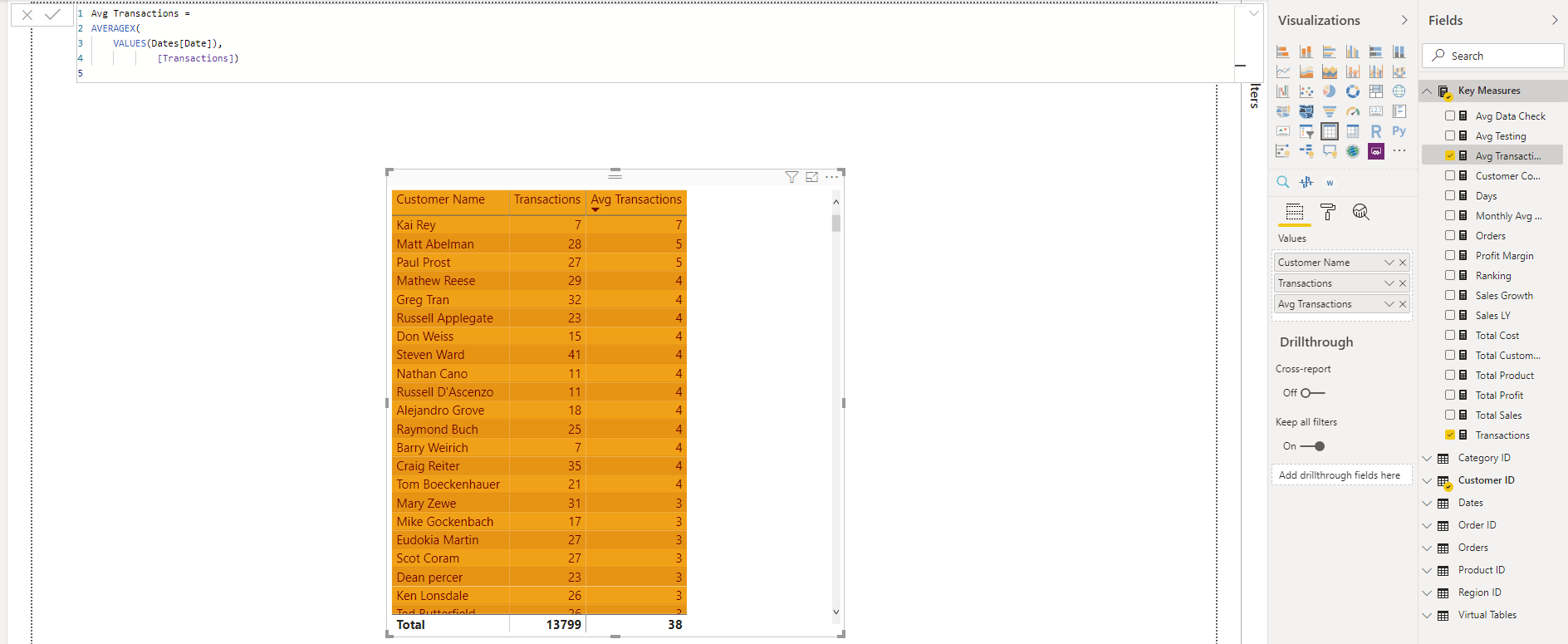Sort by Customer Name column header

[x=440, y=199]
